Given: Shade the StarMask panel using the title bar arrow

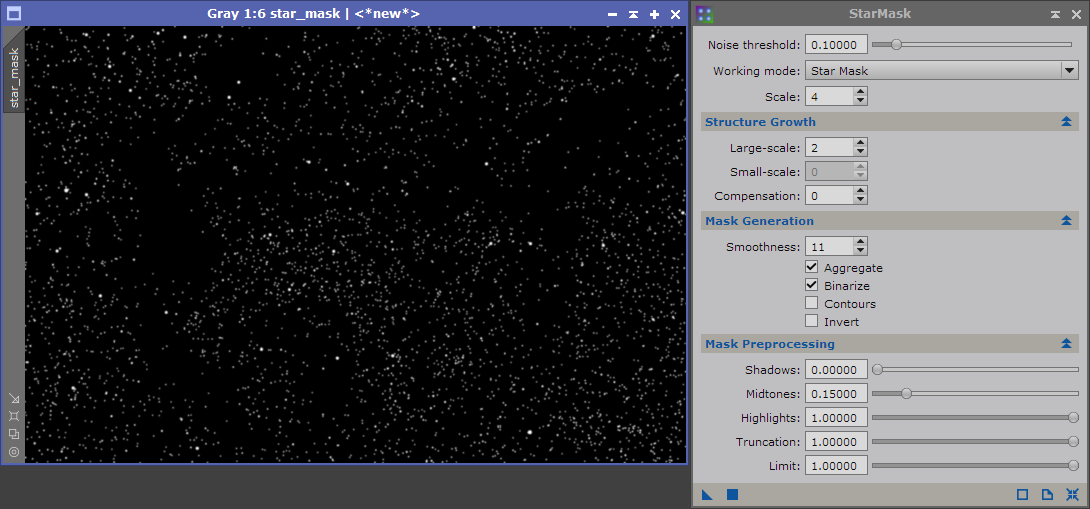Looking at the screenshot, I should click(1055, 14).
